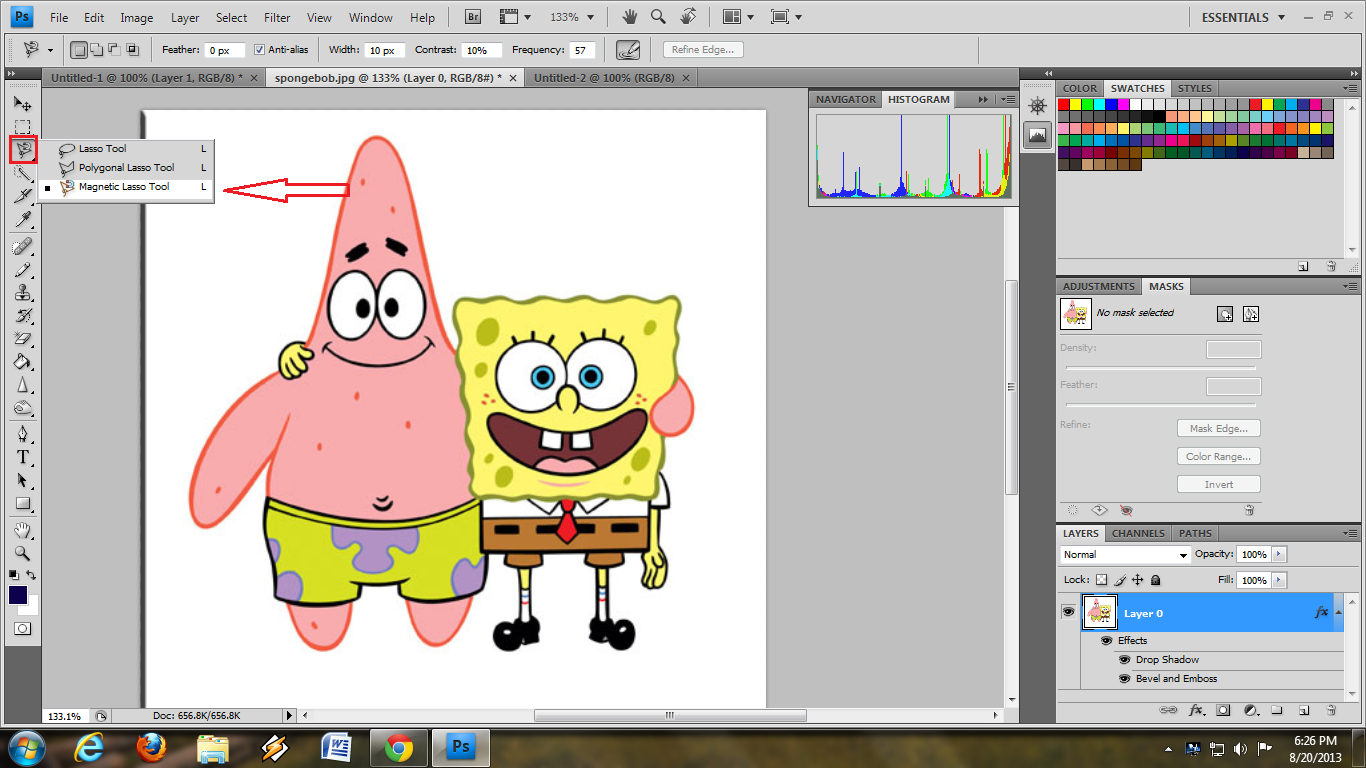Open the Filter menu
The image size is (1366, 768).
point(277,18)
